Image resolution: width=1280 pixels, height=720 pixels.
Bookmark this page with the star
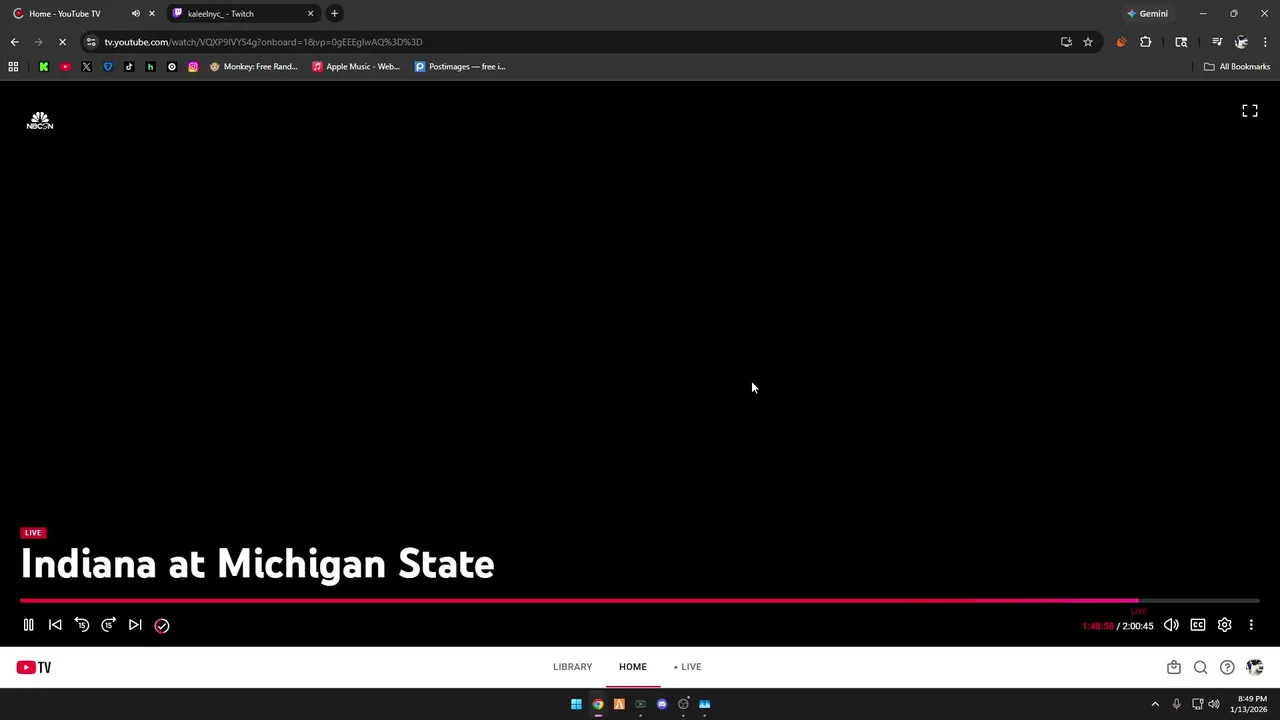(x=1088, y=42)
